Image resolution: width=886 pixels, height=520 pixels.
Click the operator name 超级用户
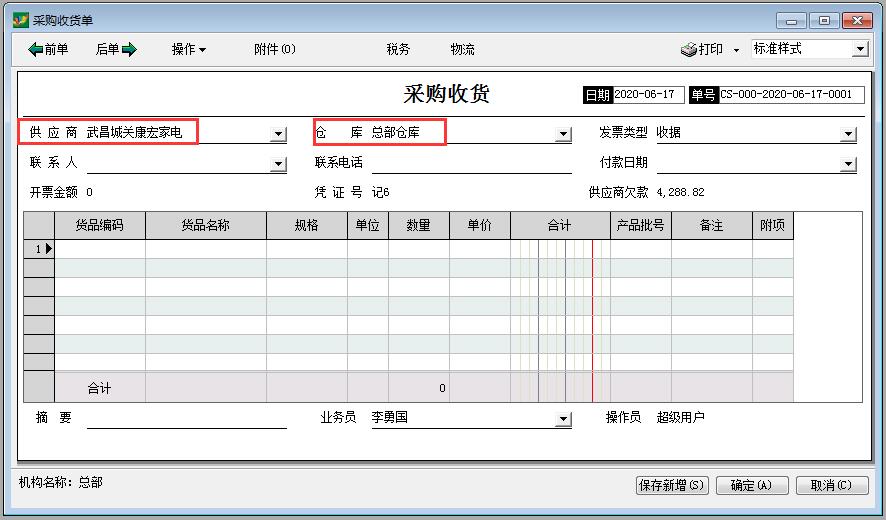coord(680,418)
